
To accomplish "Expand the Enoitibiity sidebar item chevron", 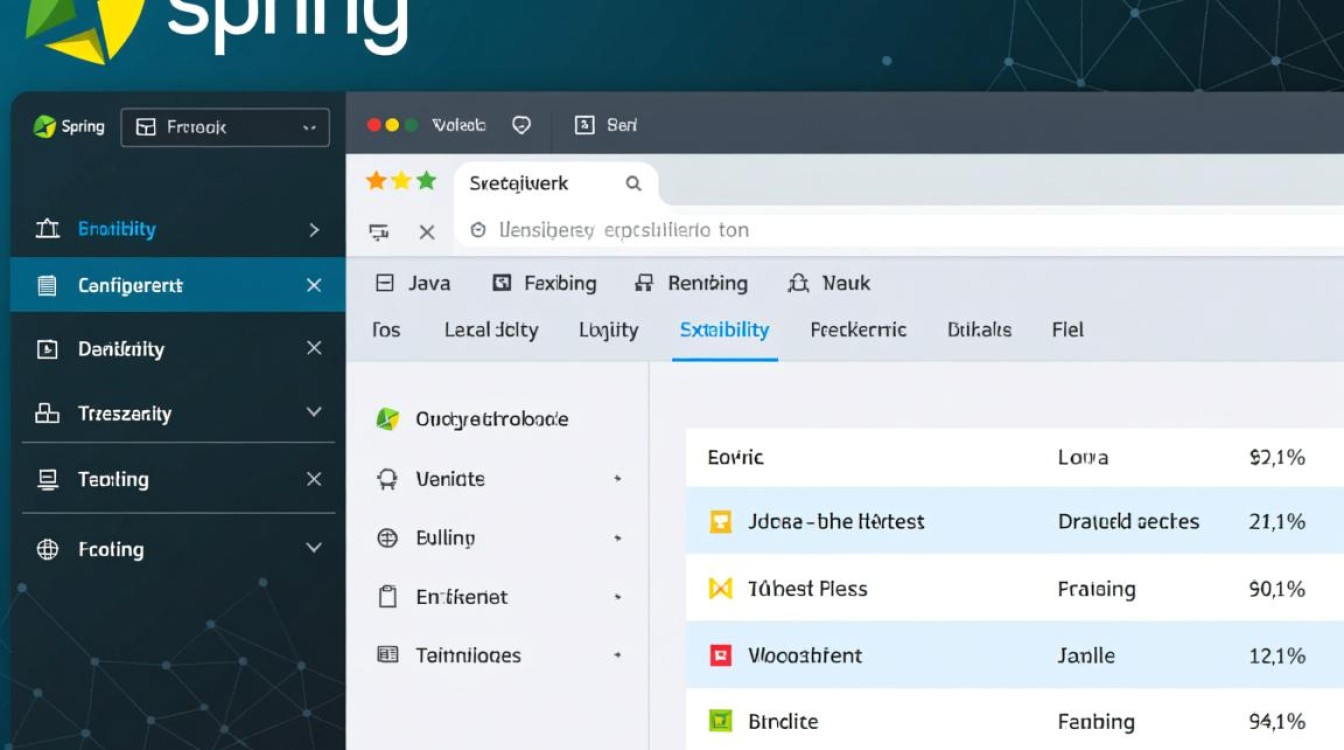I will (313, 230).
